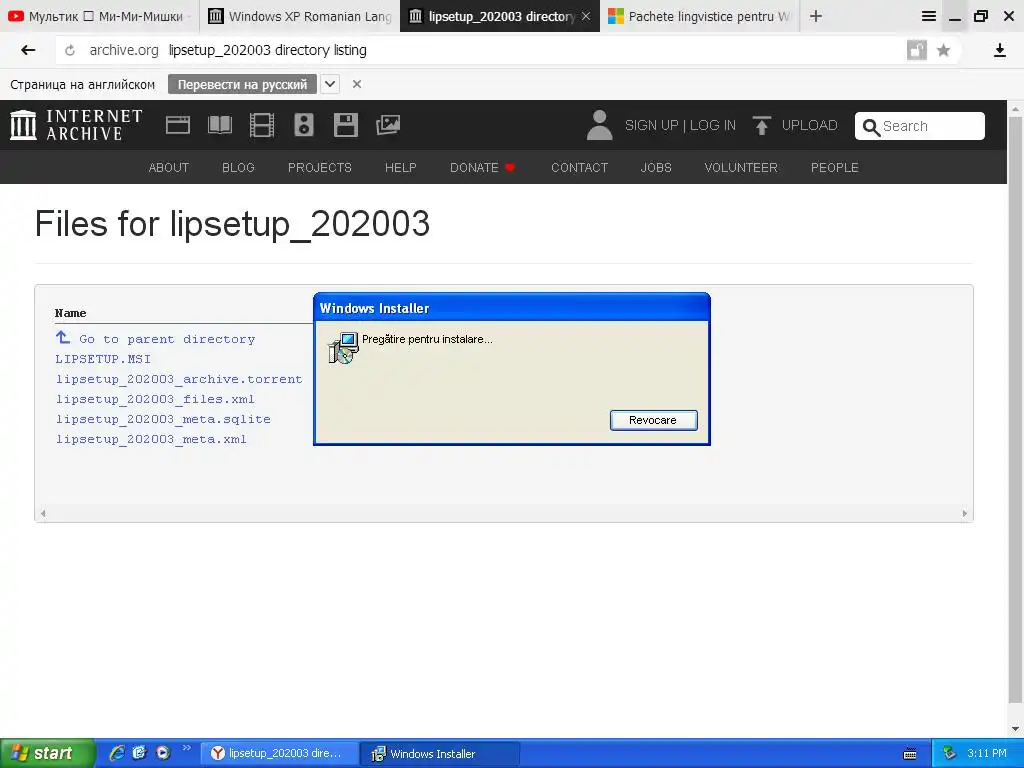Open the Internet Archive audio speaker icon
Image resolution: width=1024 pixels, height=768 pixels.
click(x=304, y=125)
